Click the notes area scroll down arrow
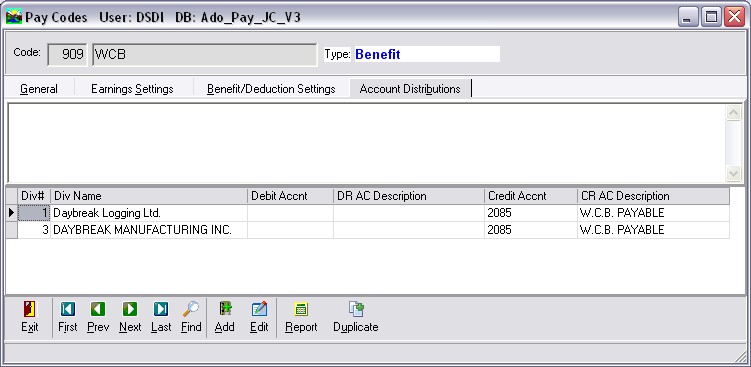751x367 pixels. [733, 173]
